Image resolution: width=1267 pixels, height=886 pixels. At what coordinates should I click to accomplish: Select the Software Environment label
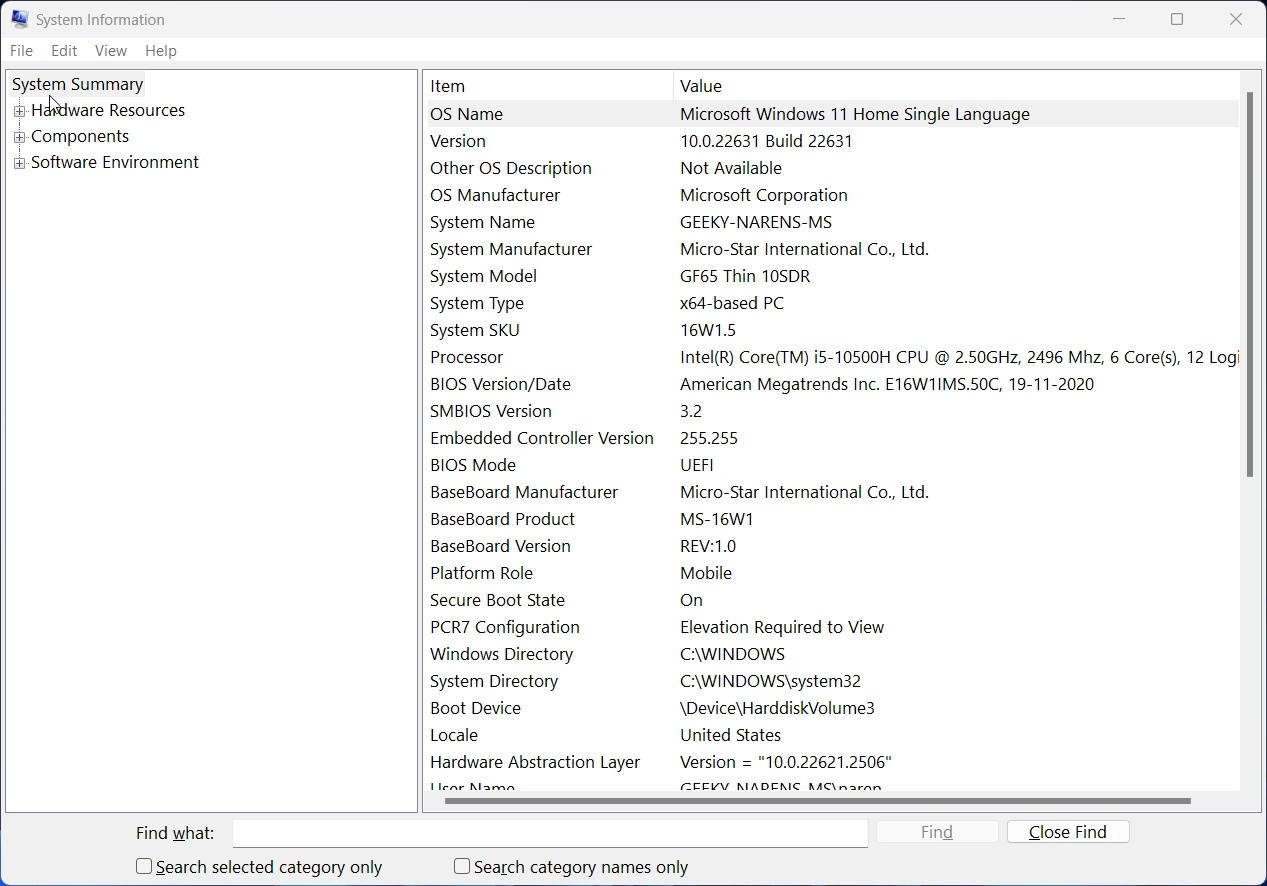(x=115, y=162)
